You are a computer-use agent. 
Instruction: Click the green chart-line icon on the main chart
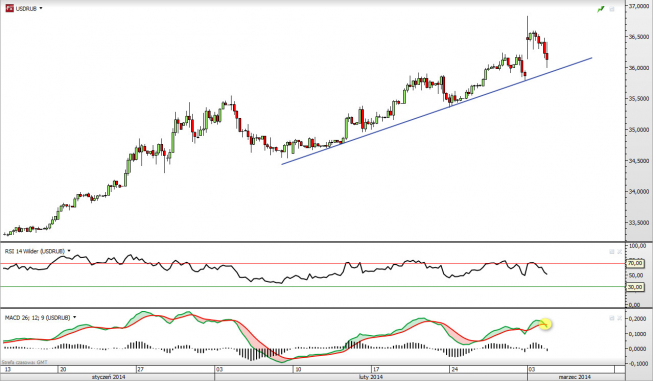(601, 9)
